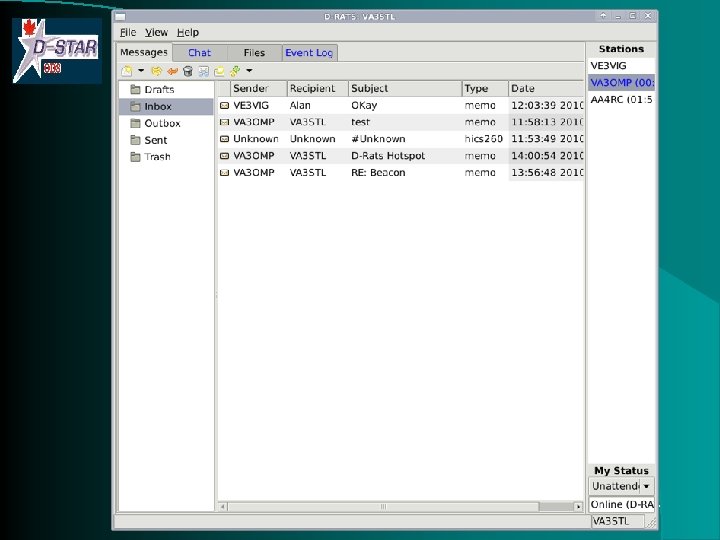Open the File menu

coord(128,32)
